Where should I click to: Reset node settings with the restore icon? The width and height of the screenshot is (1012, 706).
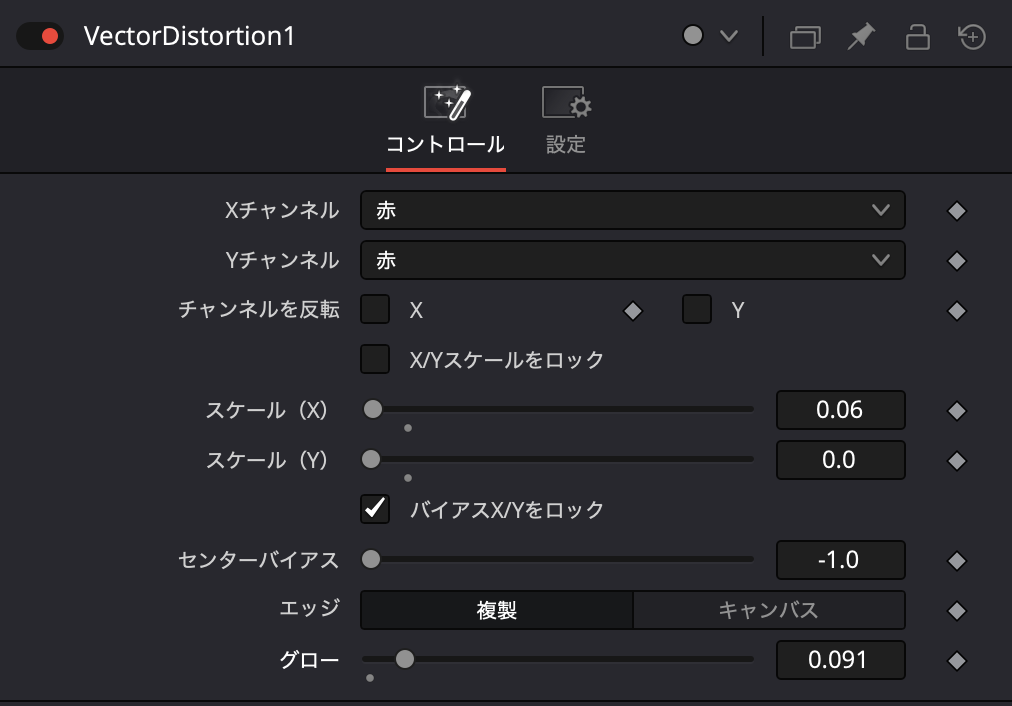click(972, 36)
